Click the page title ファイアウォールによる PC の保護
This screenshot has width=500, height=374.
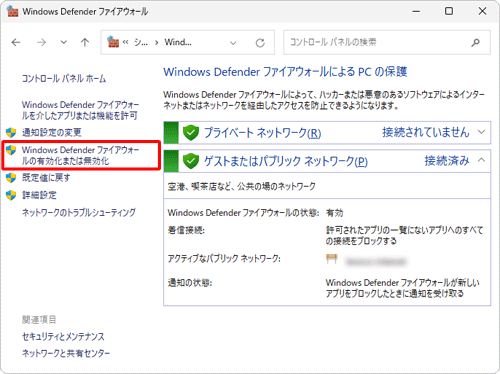click(285, 72)
